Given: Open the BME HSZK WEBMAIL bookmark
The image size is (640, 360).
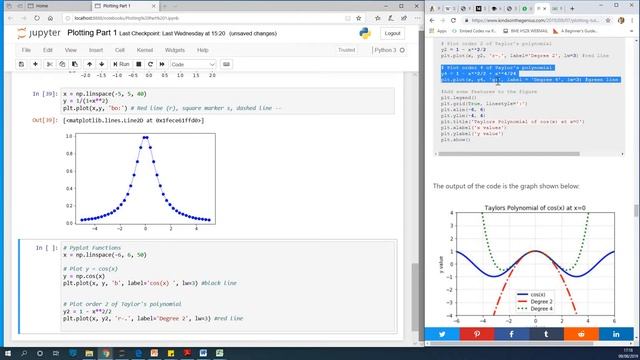Looking at the screenshot, I should pyautogui.click(x=525, y=31).
